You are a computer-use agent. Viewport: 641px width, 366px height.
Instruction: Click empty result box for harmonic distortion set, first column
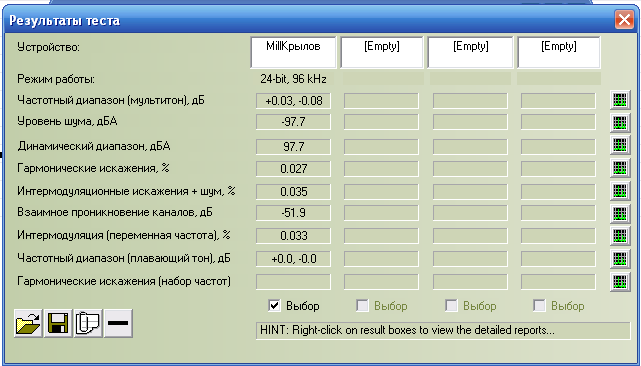tap(294, 281)
